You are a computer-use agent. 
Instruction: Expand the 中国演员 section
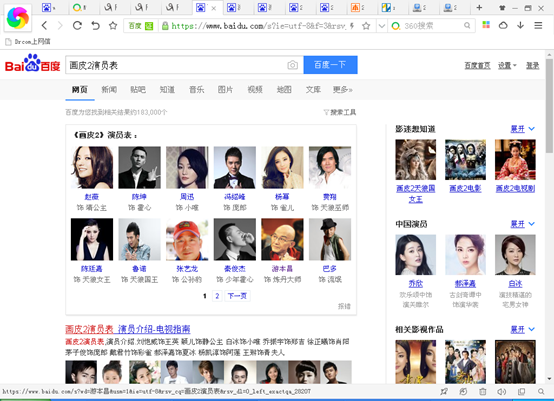tap(523, 224)
